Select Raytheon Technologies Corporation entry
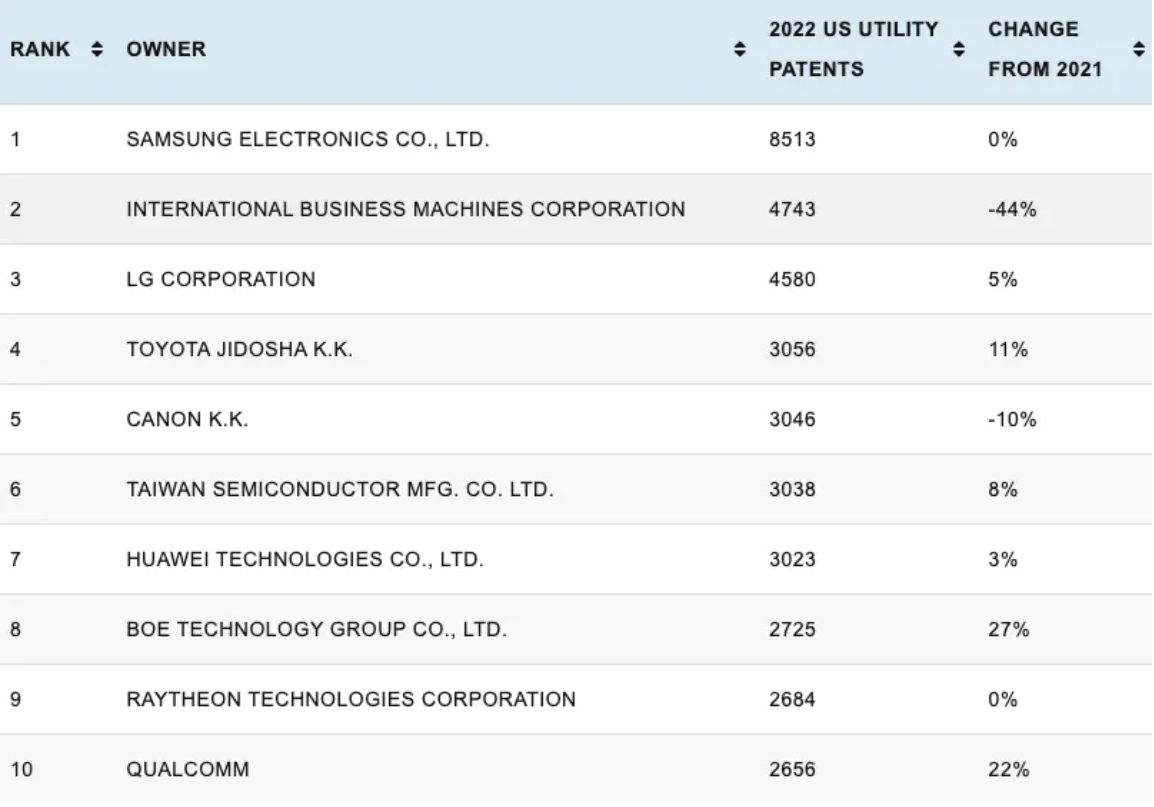The width and height of the screenshot is (1154, 807). (x=350, y=700)
